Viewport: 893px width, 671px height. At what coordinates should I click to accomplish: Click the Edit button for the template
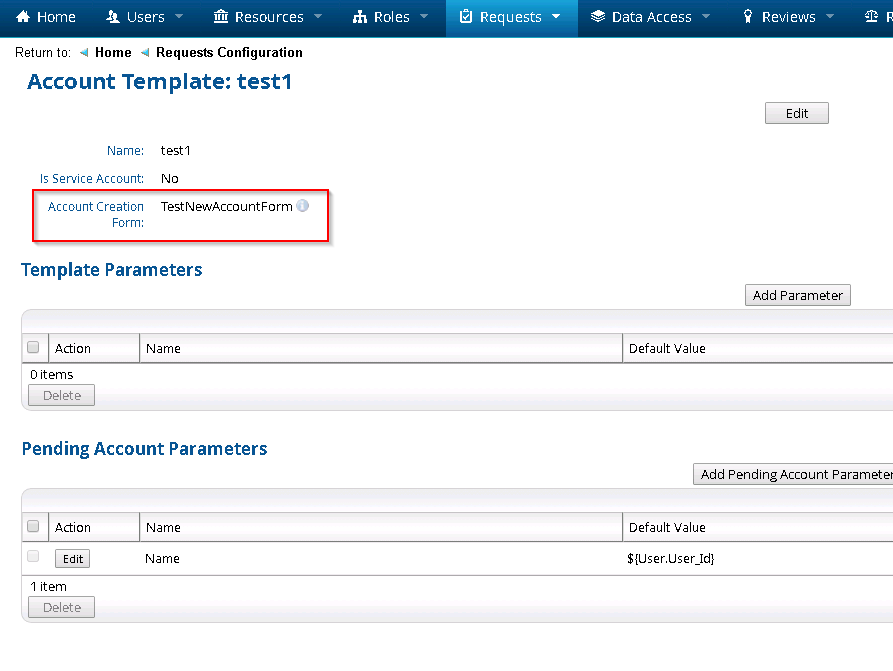pyautogui.click(x=796, y=113)
